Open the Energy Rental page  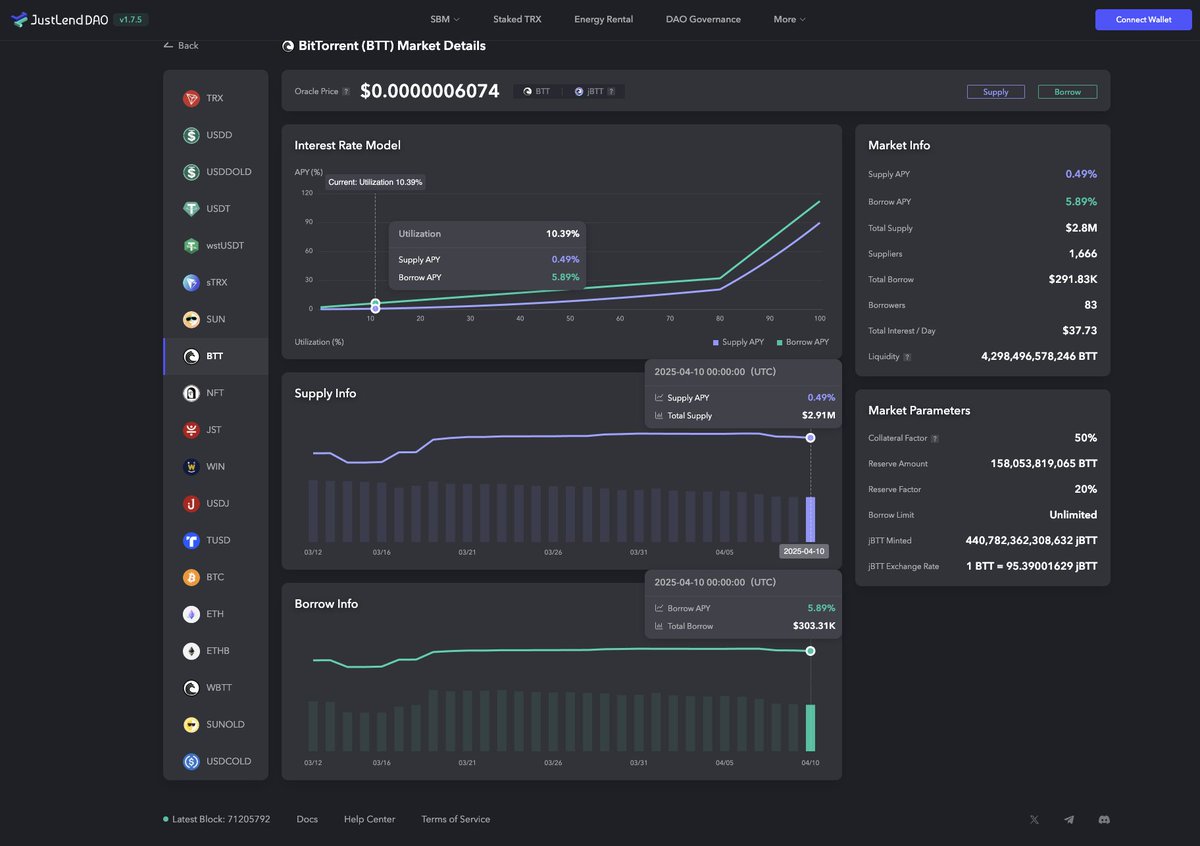point(603,19)
